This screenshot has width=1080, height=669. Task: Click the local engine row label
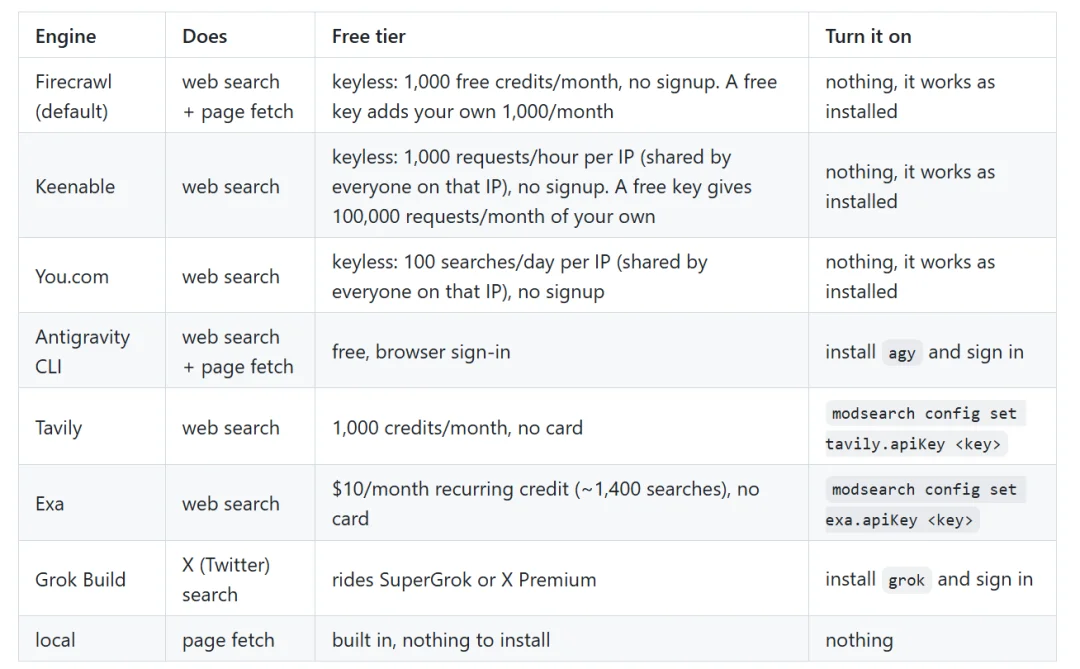click(x=55, y=640)
